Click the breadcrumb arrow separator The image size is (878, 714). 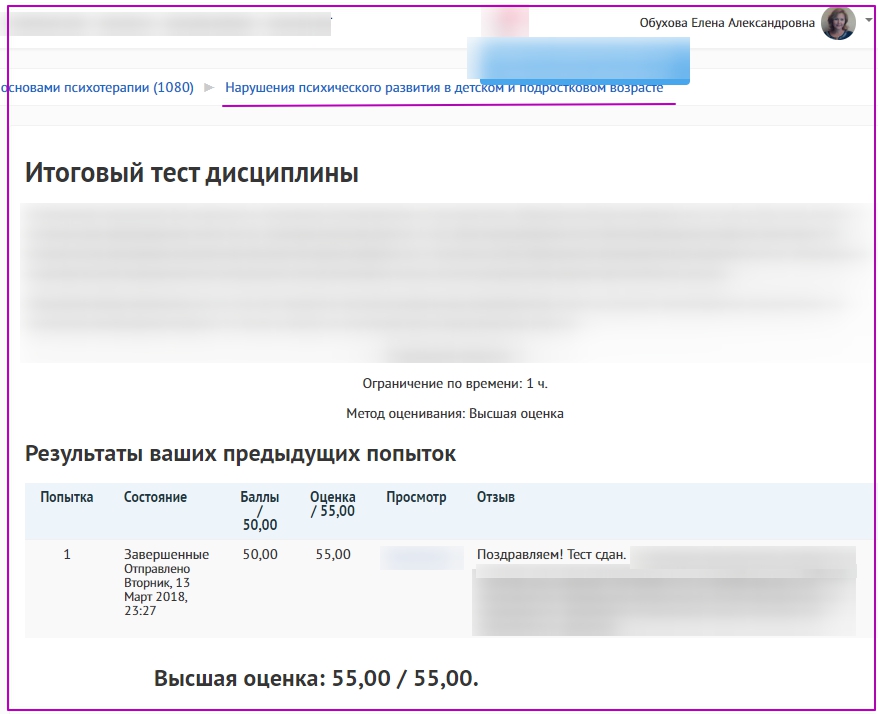coord(209,87)
